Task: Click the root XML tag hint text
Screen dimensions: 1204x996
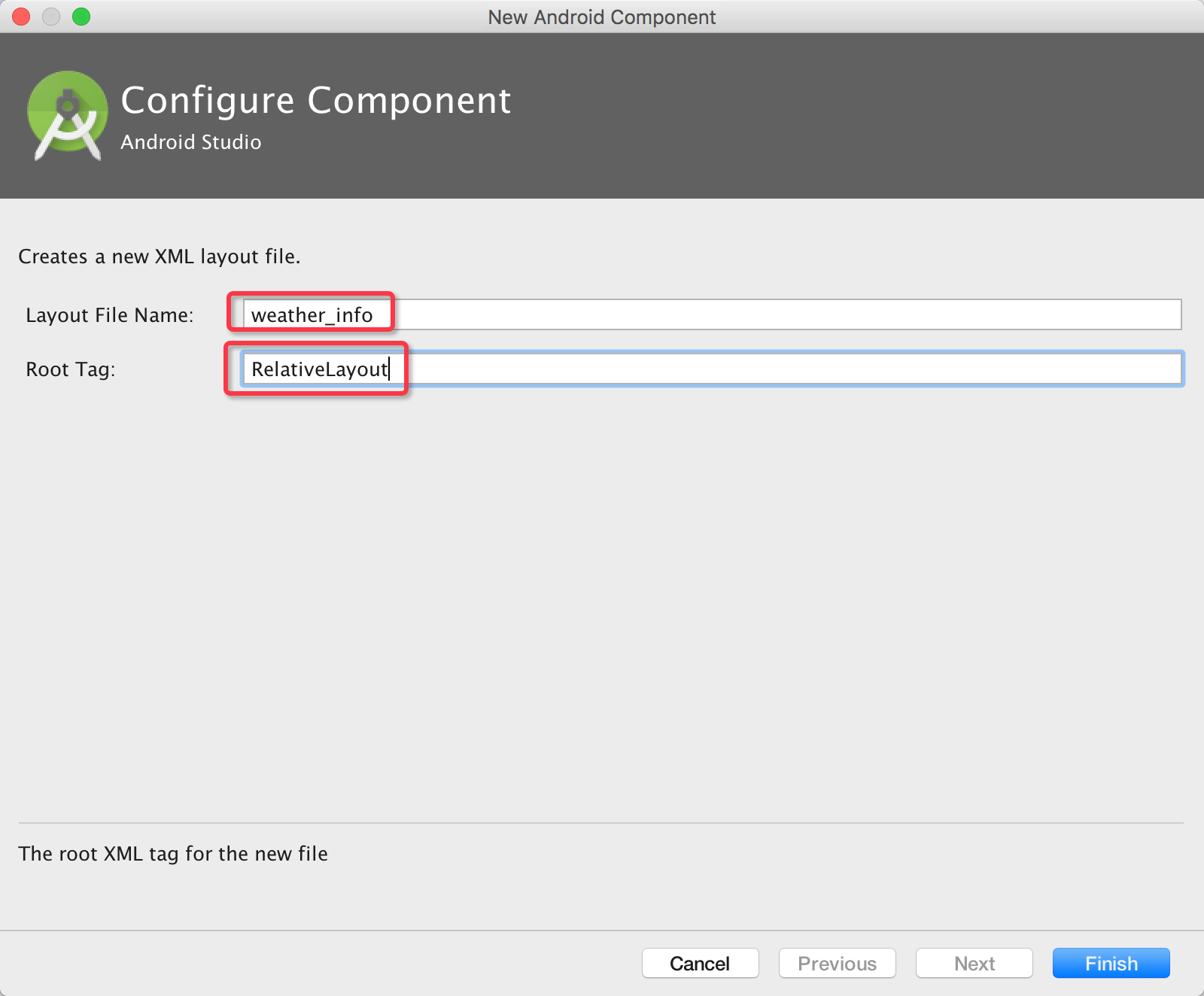Action: [173, 854]
